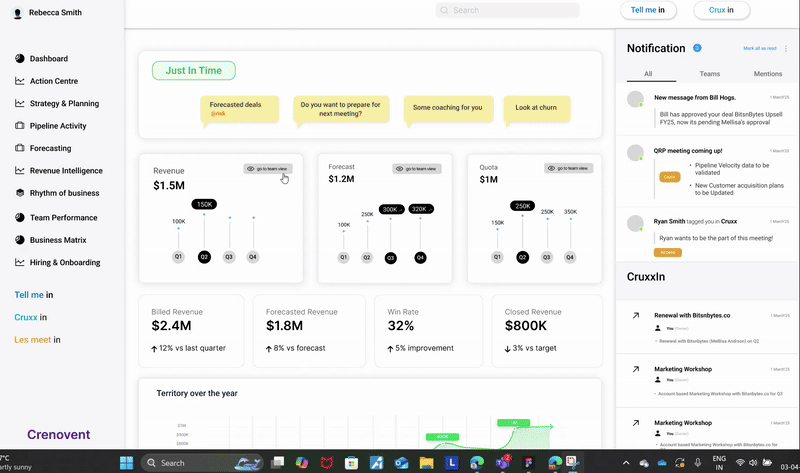Click the Crux in top button
The image size is (800, 473).
tap(721, 10)
